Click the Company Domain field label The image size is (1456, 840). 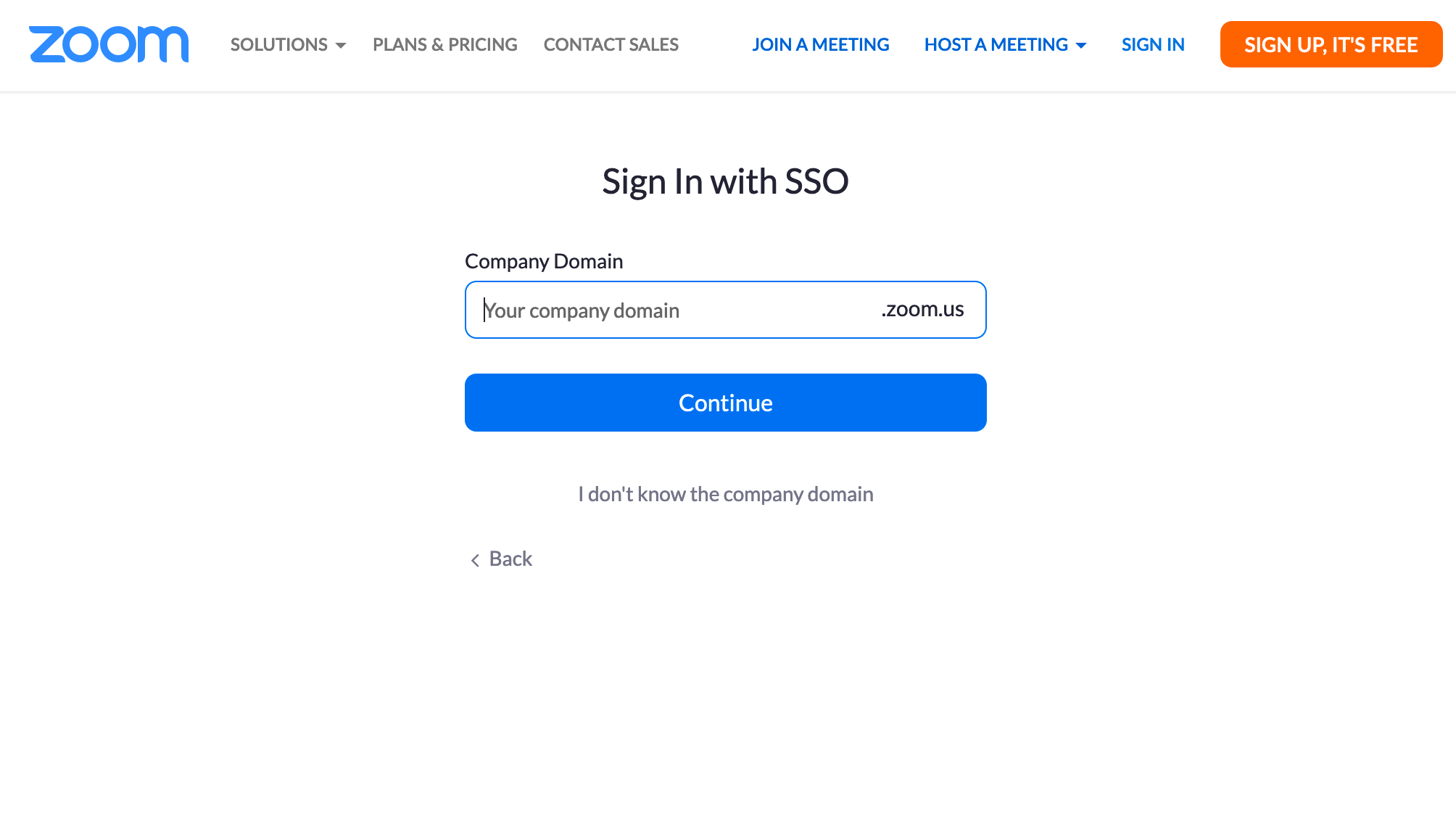[544, 261]
